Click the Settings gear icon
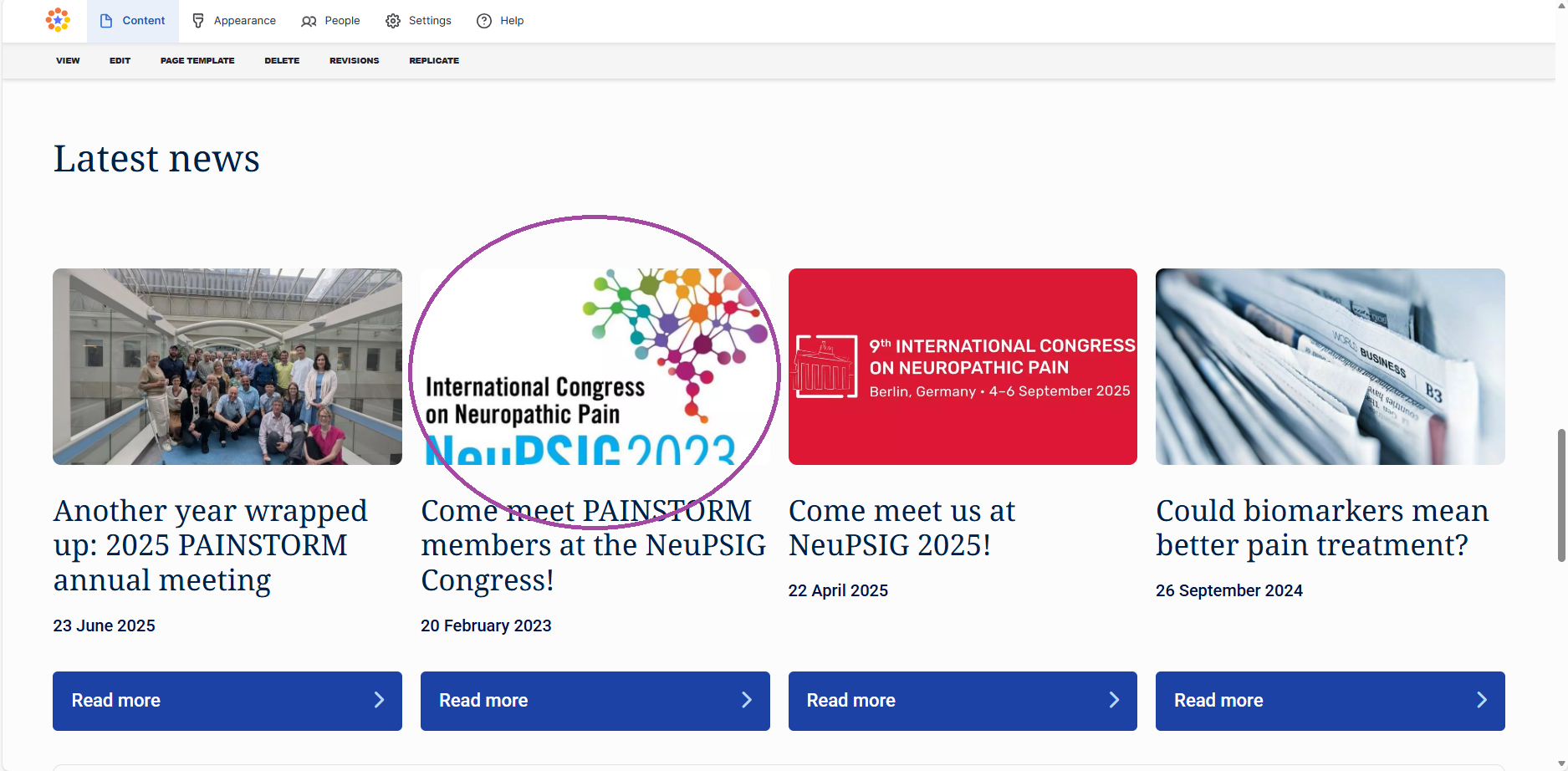Image resolution: width=1568 pixels, height=771 pixels. click(x=393, y=21)
